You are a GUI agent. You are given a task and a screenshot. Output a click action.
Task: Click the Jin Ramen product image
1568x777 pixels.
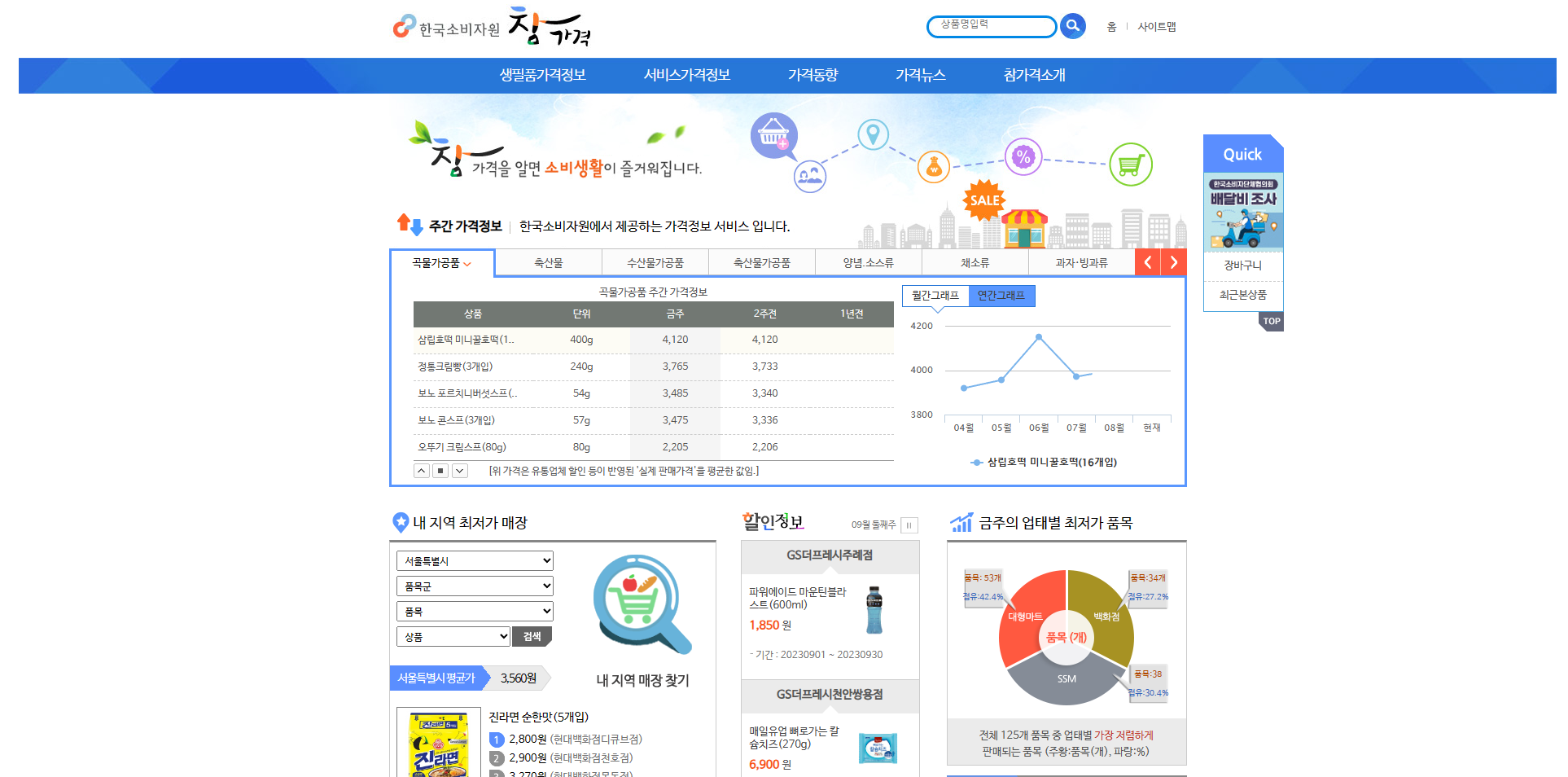click(x=438, y=743)
